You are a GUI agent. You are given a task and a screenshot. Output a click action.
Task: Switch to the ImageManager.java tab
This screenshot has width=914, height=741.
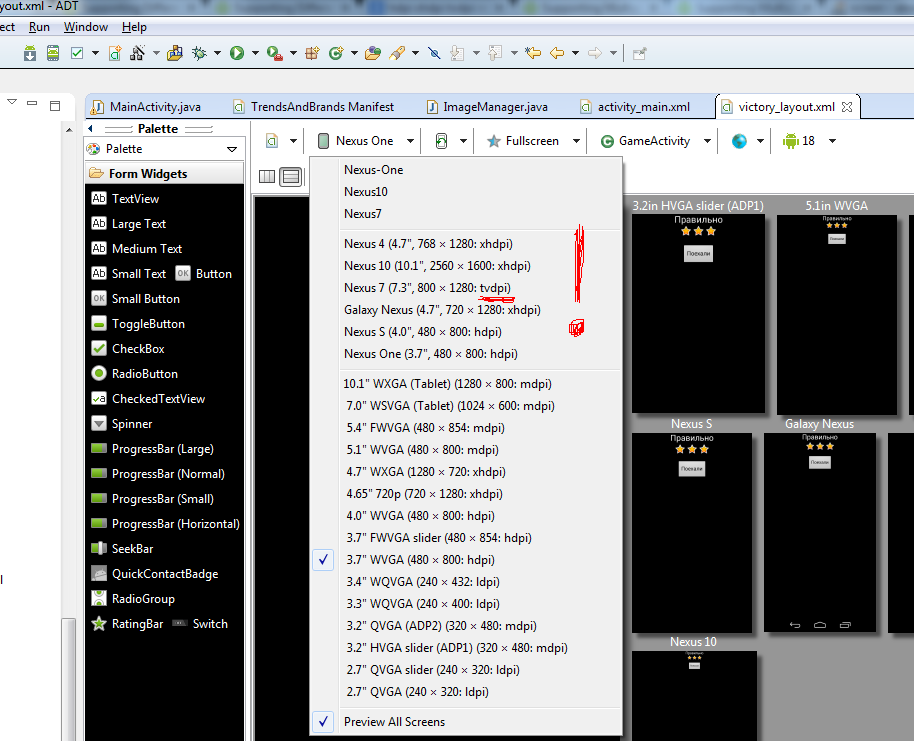pos(488,107)
